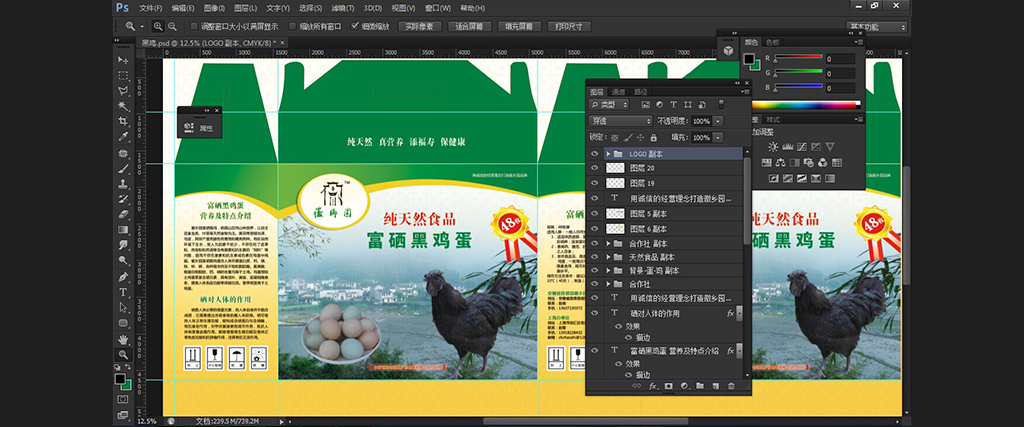Select the Move tool
The image size is (1024, 427).
[123, 60]
